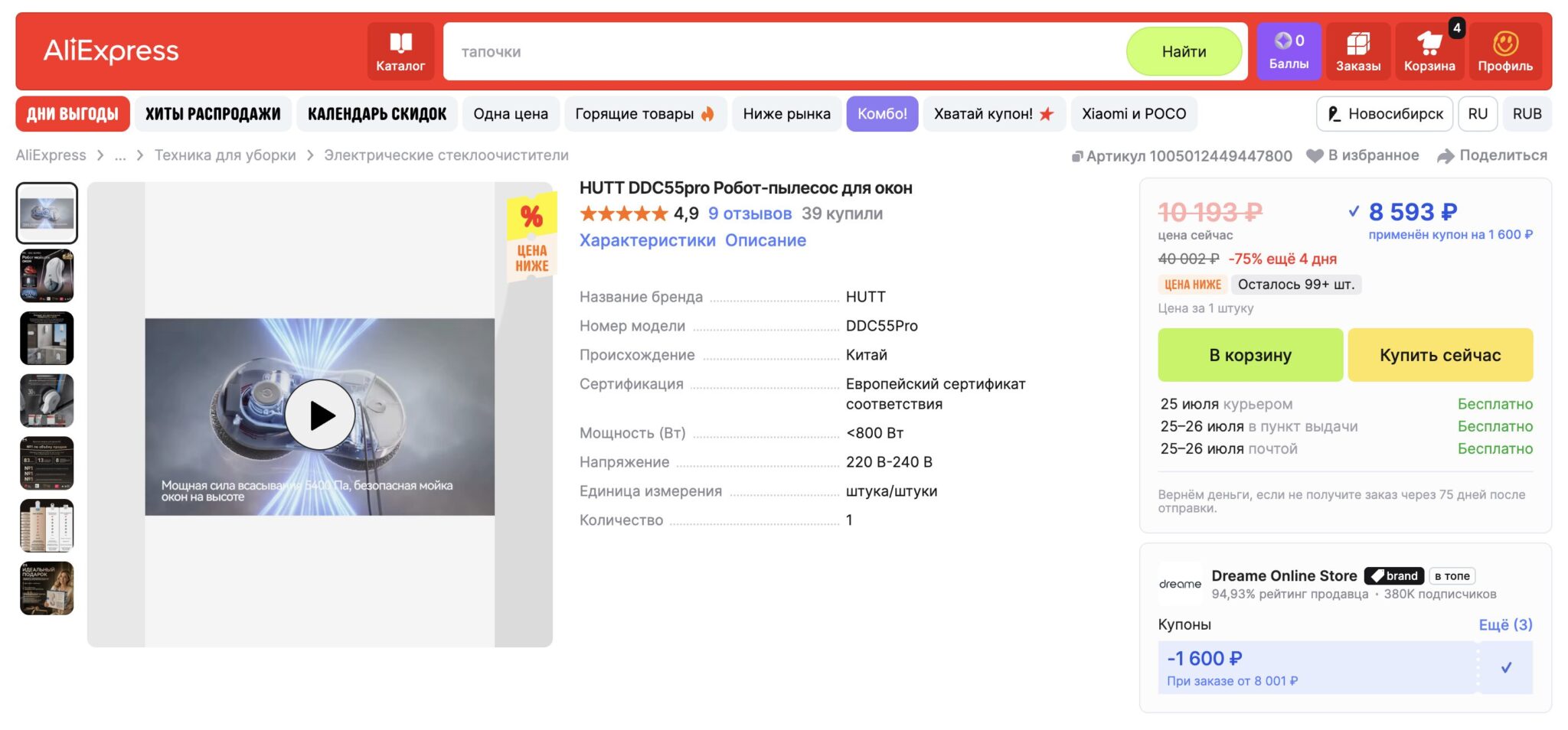Click the heart icon В избранное

1315,156
